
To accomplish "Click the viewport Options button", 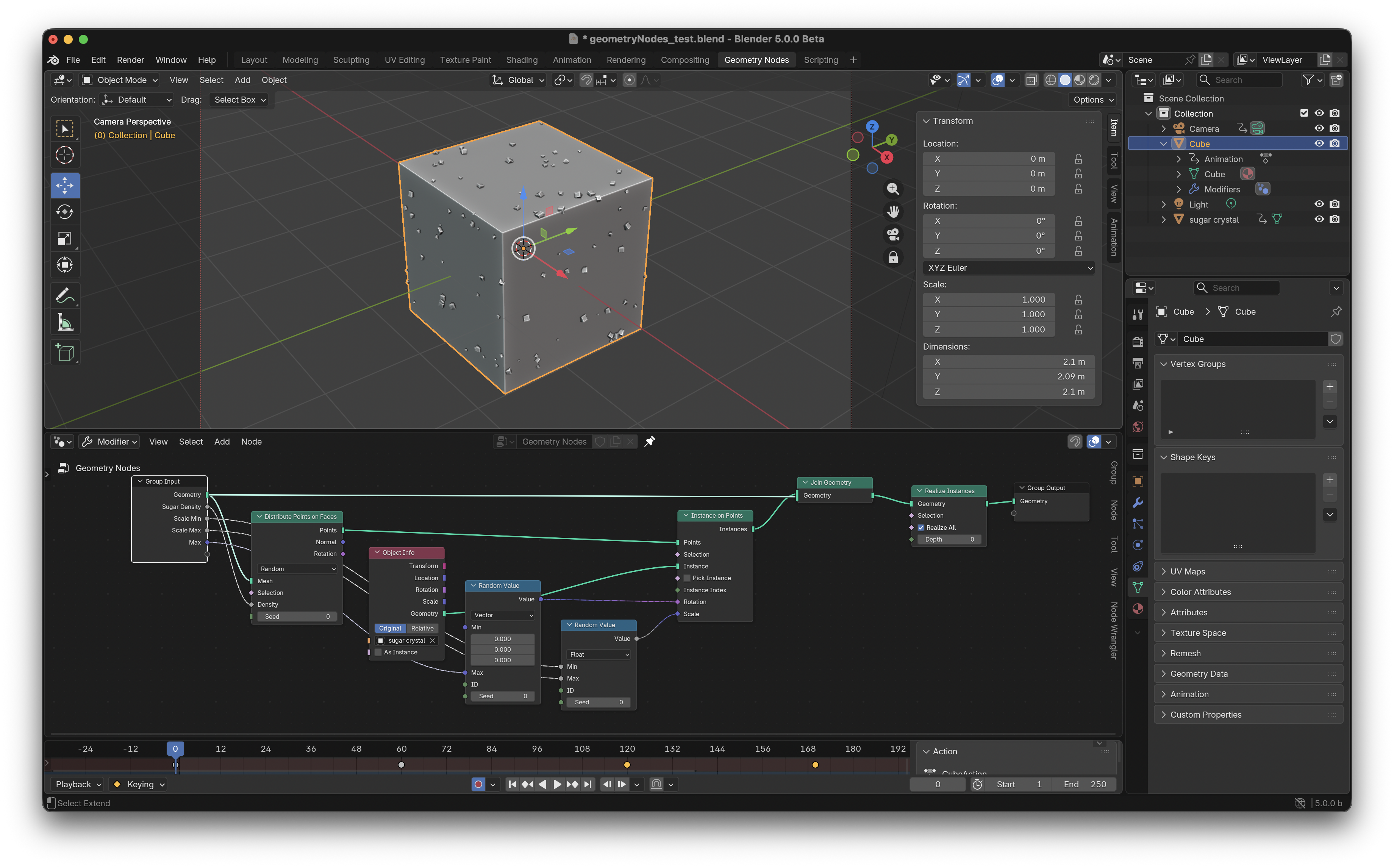I will point(1092,100).
